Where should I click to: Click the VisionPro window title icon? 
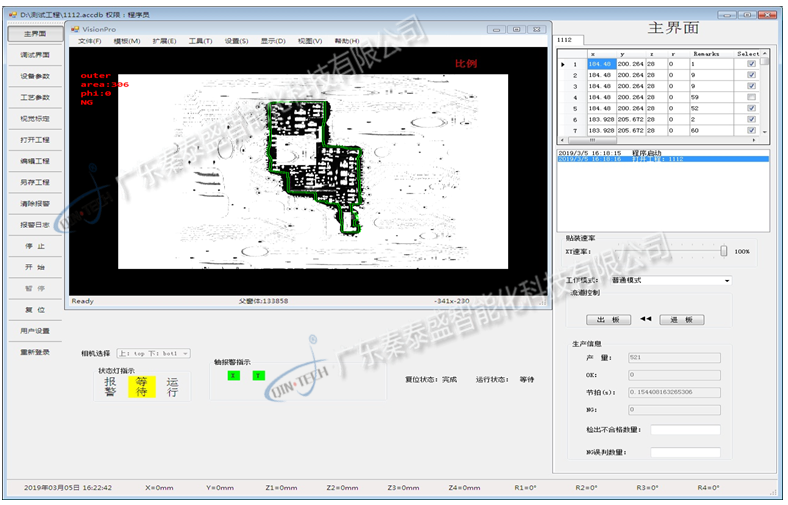74,29
